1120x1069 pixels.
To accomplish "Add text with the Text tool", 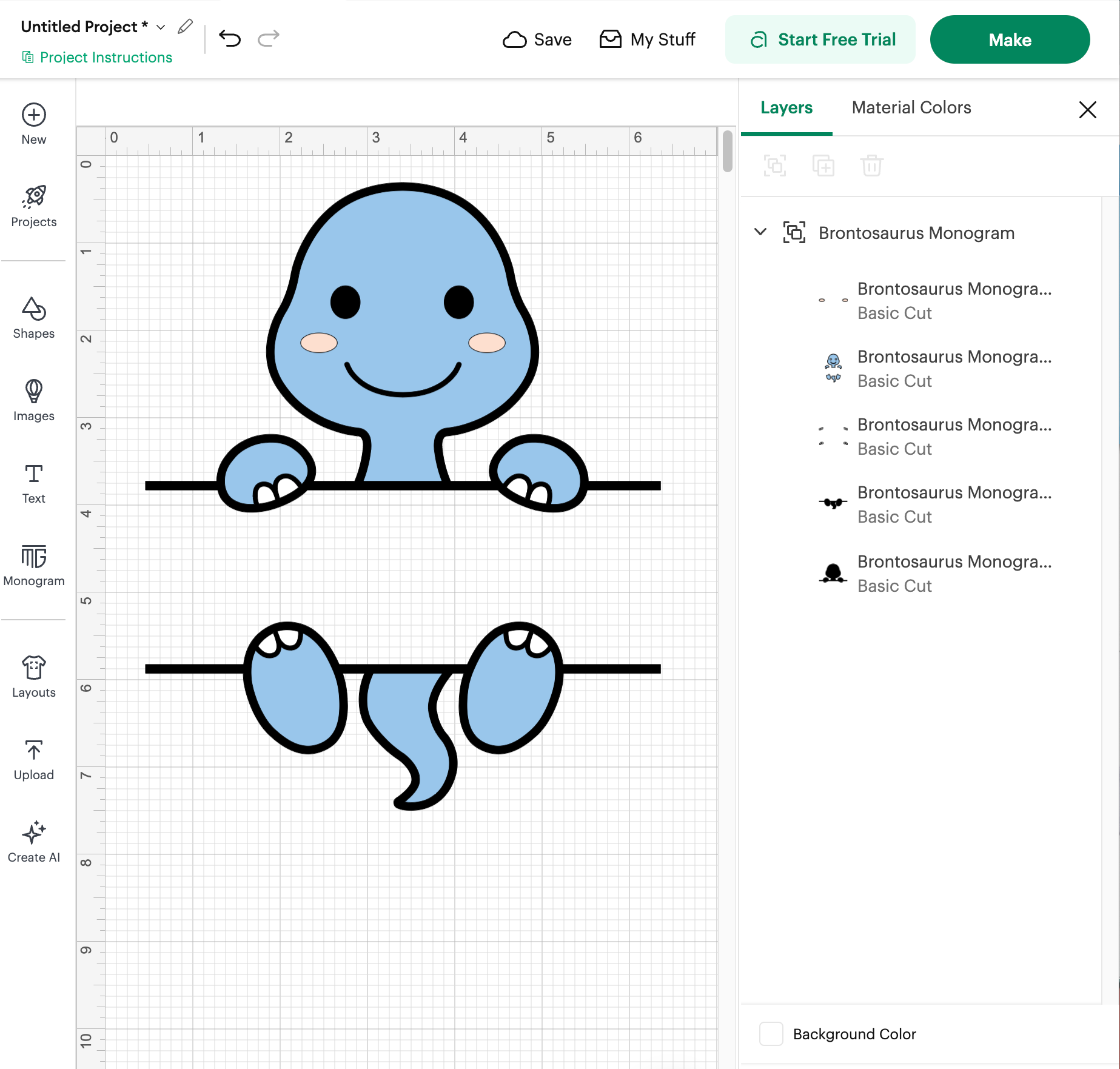I will 34,483.
